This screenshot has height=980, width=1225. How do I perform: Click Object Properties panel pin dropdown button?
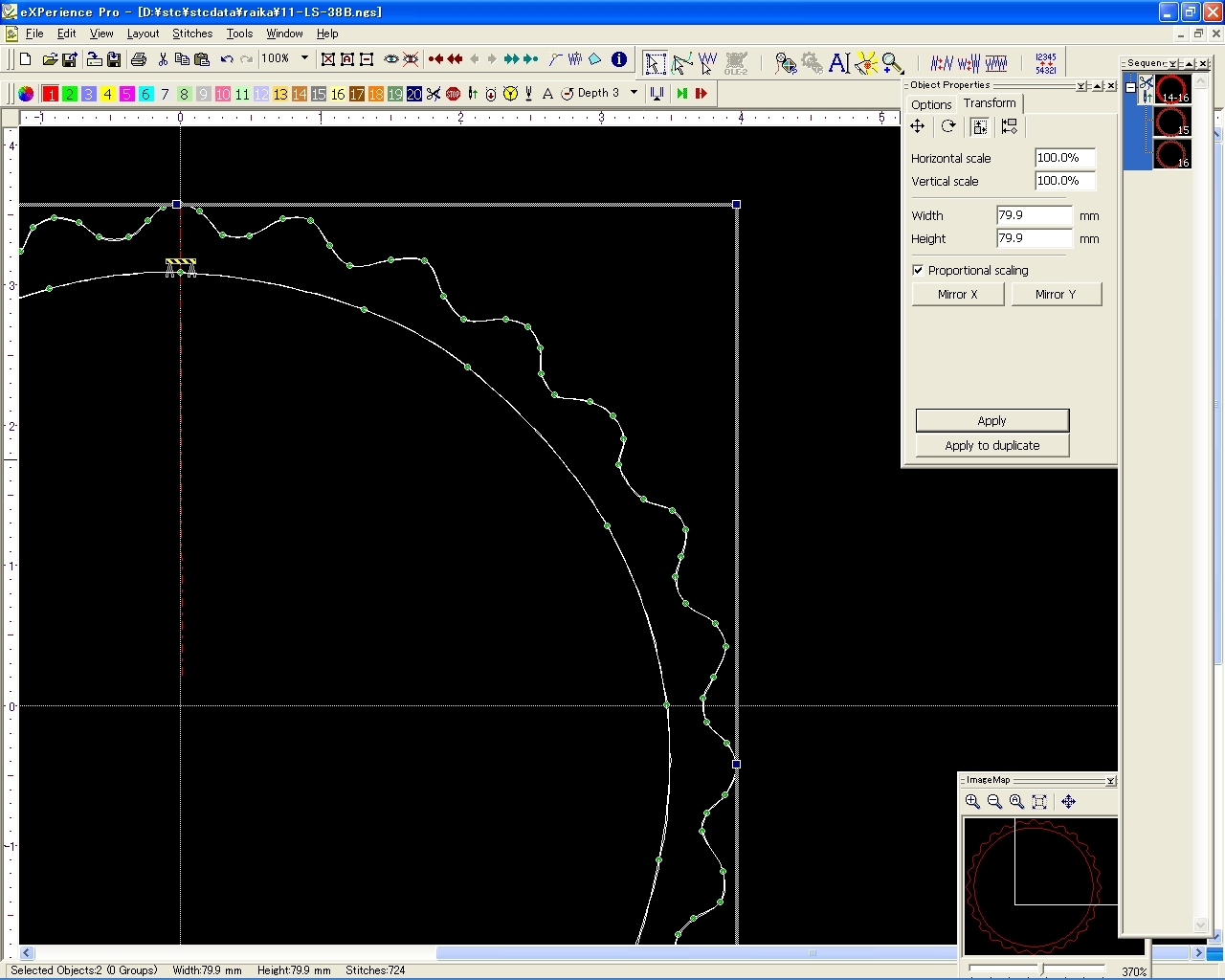tap(1080, 86)
